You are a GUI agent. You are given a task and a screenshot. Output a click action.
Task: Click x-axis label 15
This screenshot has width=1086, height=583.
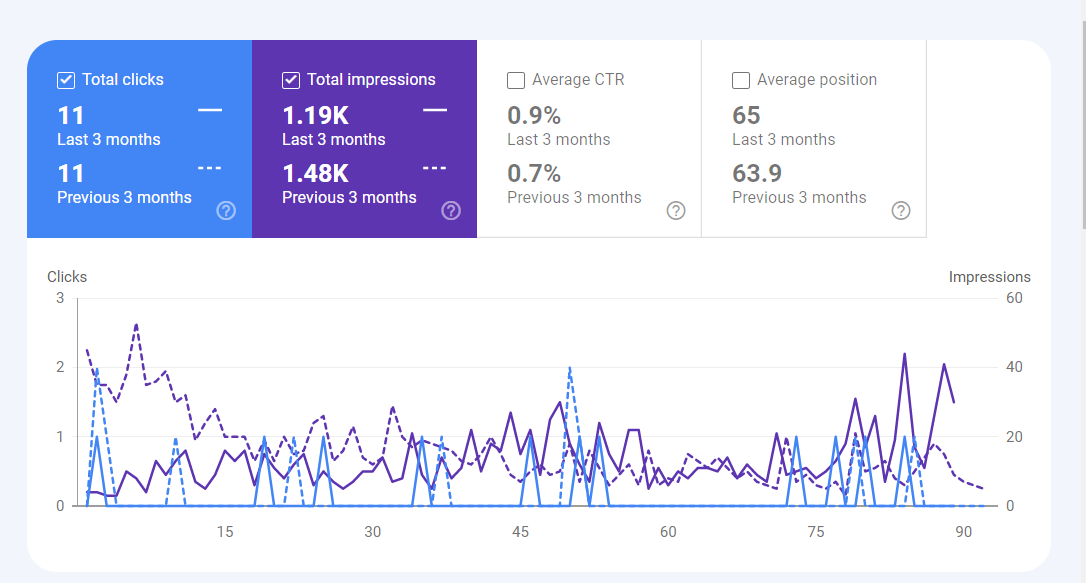click(x=224, y=532)
